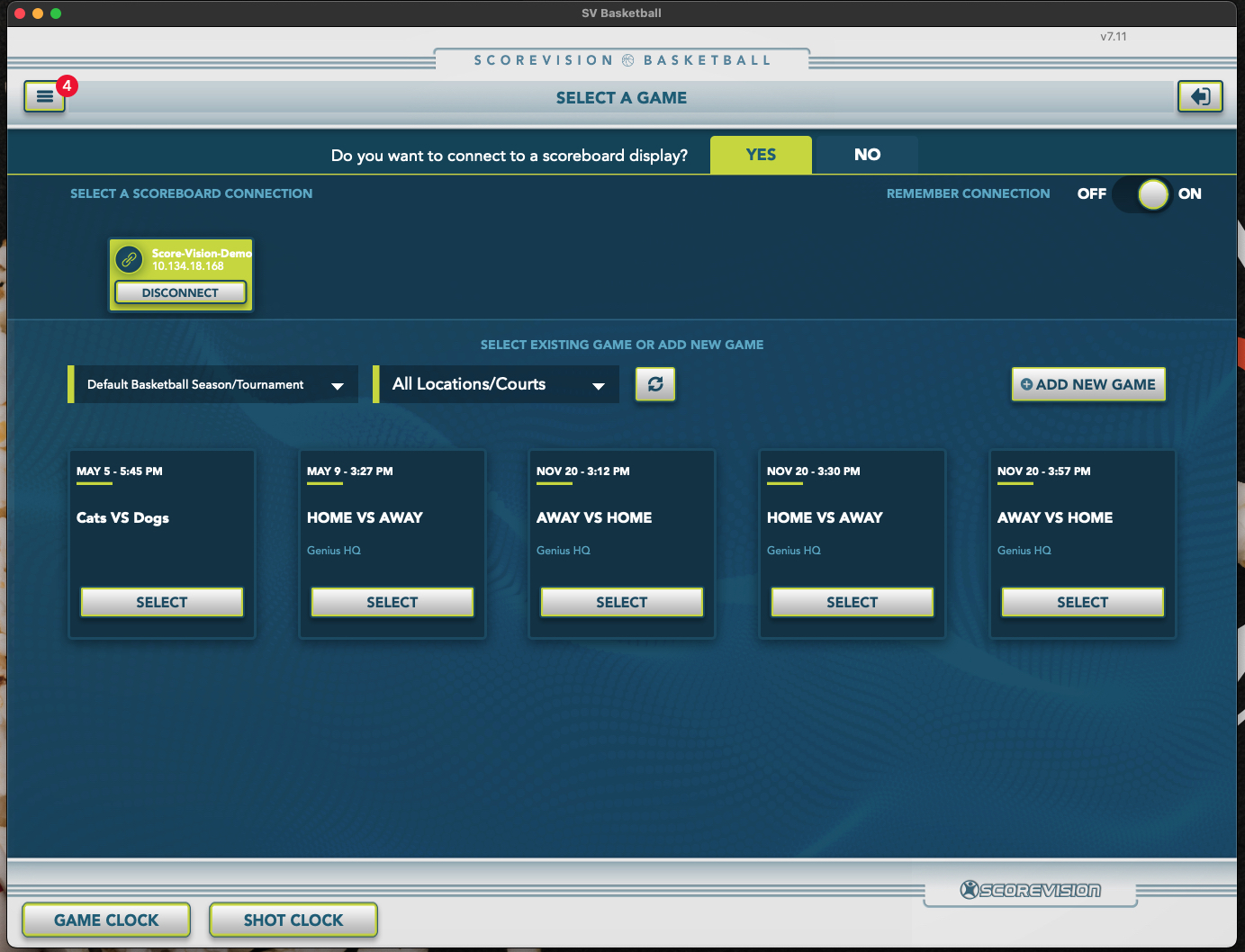This screenshot has width=1245, height=952.
Task: Choose YES to connect to scoreboard display
Action: pyautogui.click(x=761, y=155)
